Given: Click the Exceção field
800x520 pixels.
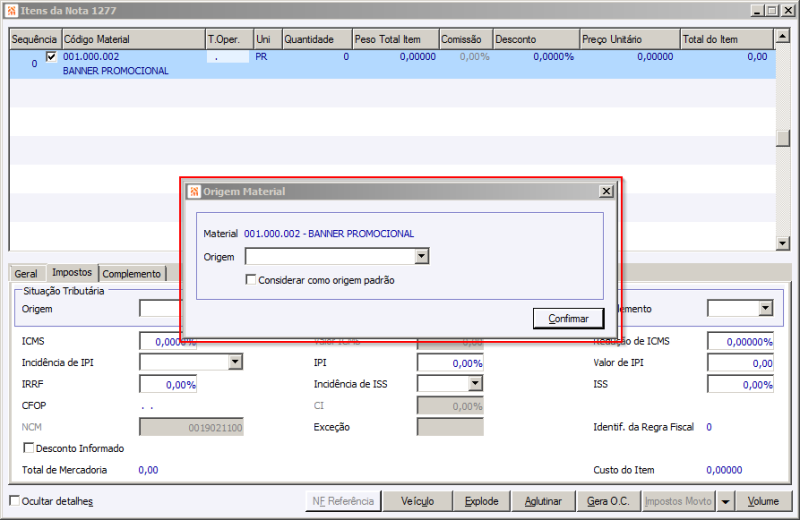Looking at the screenshot, I should point(450,427).
